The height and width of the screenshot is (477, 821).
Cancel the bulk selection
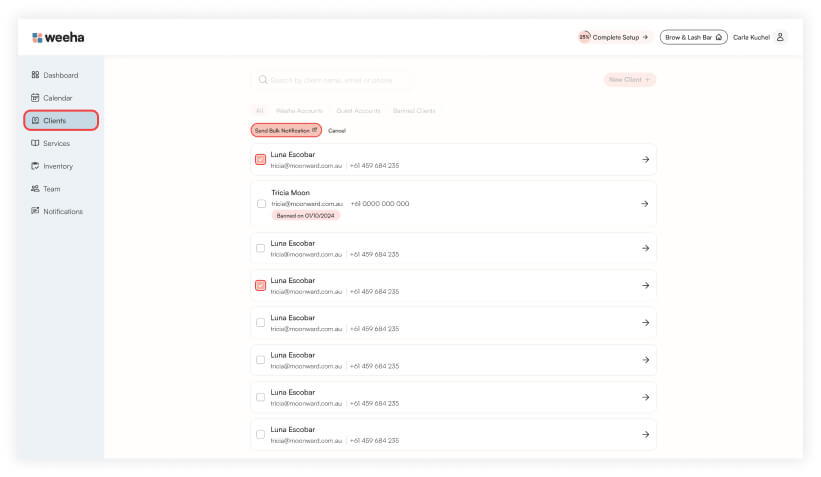point(337,130)
